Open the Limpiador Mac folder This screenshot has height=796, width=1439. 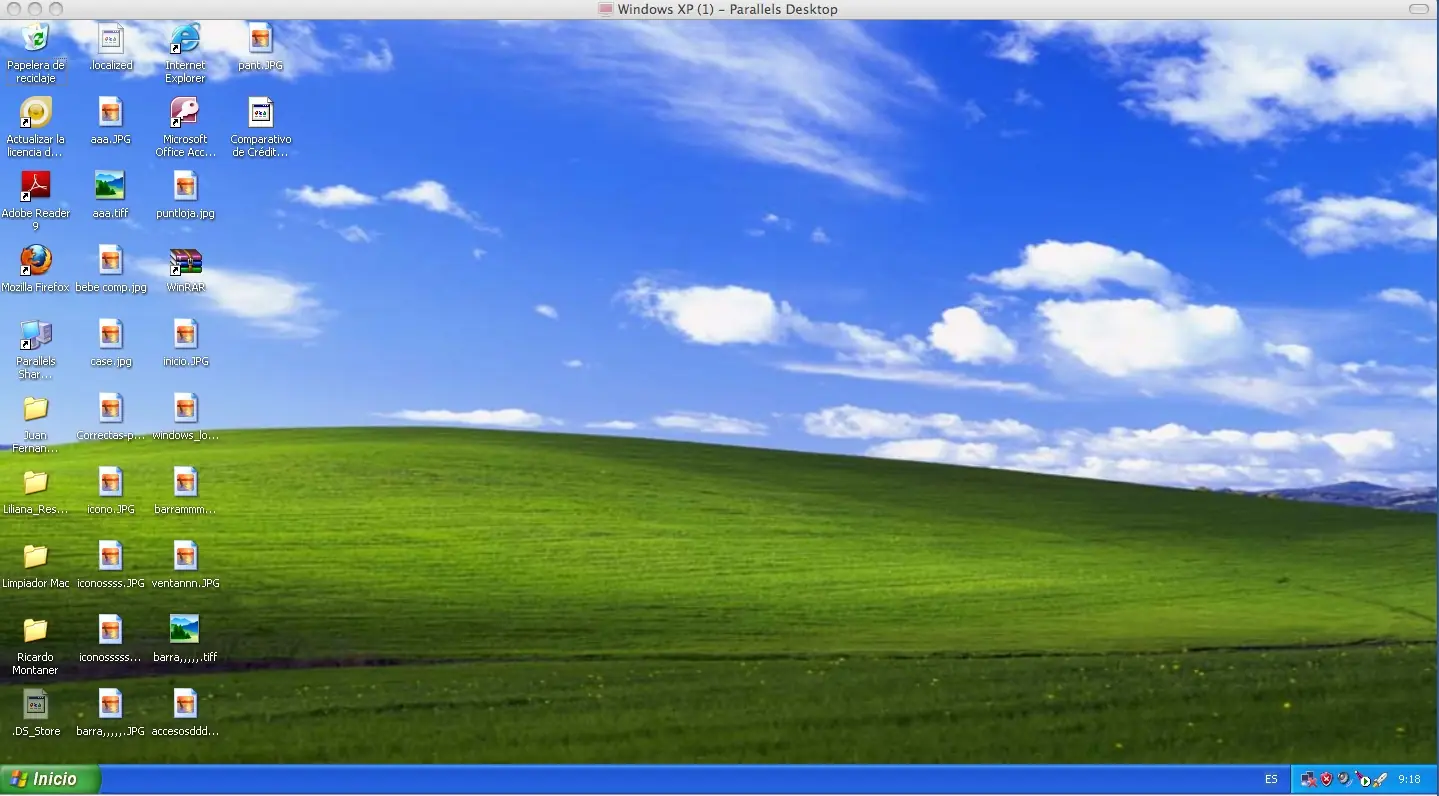(36, 556)
